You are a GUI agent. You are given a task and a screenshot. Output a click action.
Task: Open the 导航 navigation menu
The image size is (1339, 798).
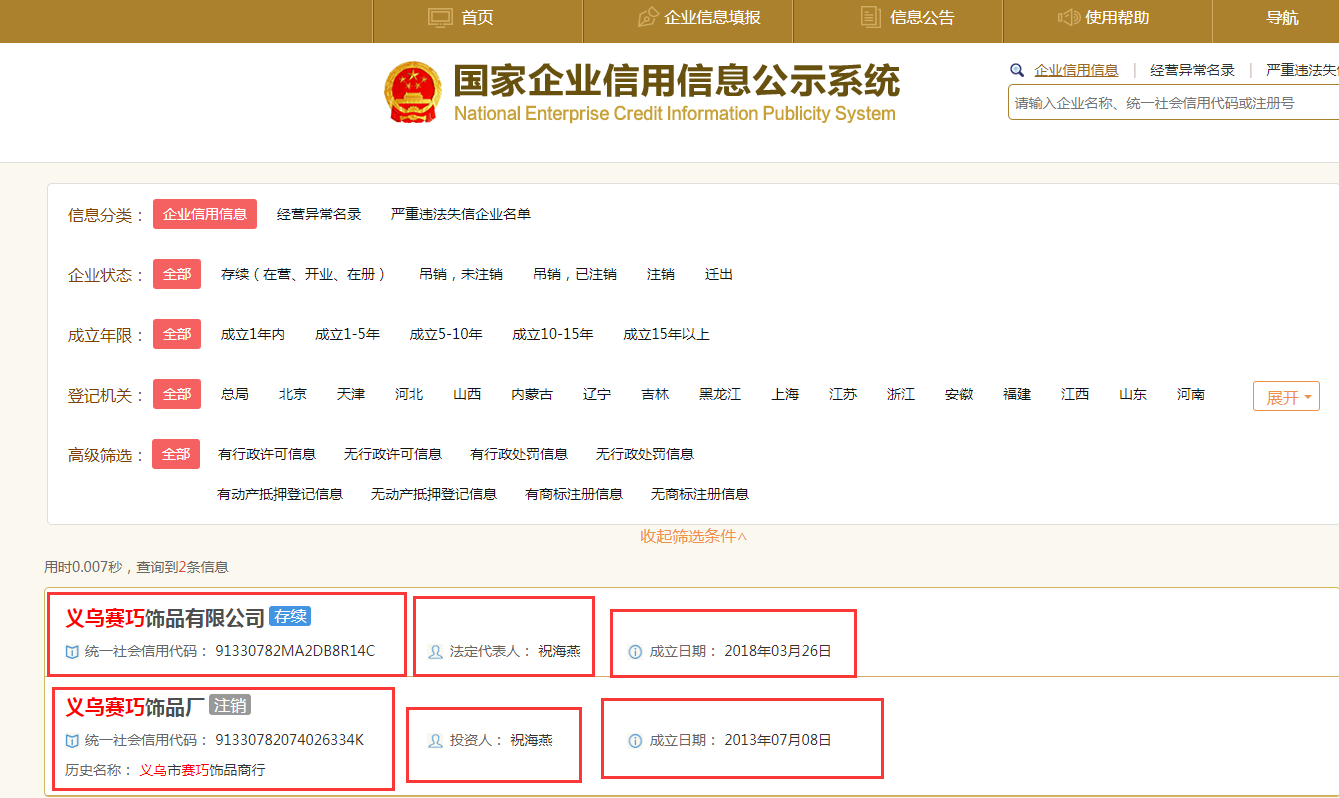[x=1283, y=17]
